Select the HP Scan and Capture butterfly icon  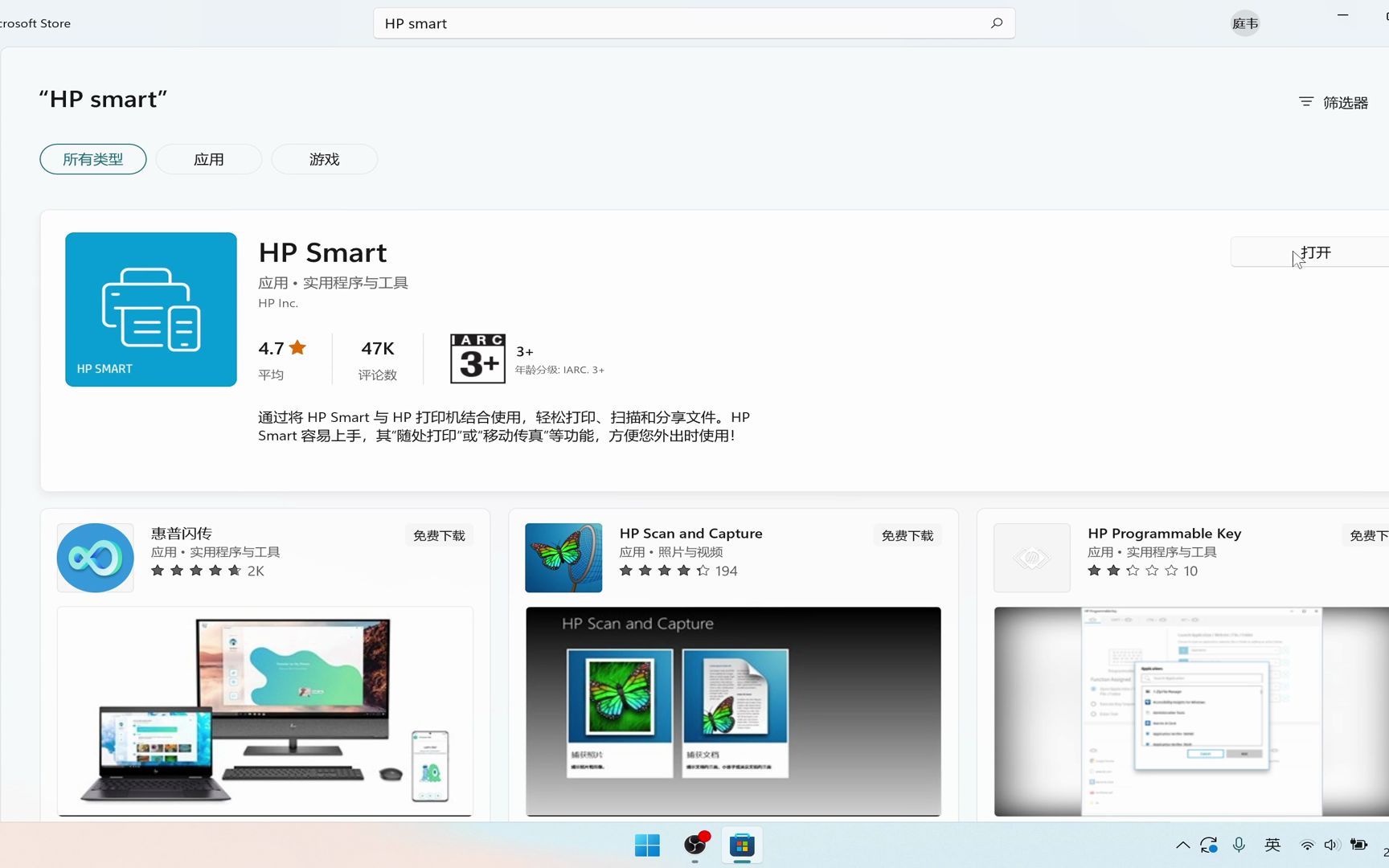coord(563,557)
